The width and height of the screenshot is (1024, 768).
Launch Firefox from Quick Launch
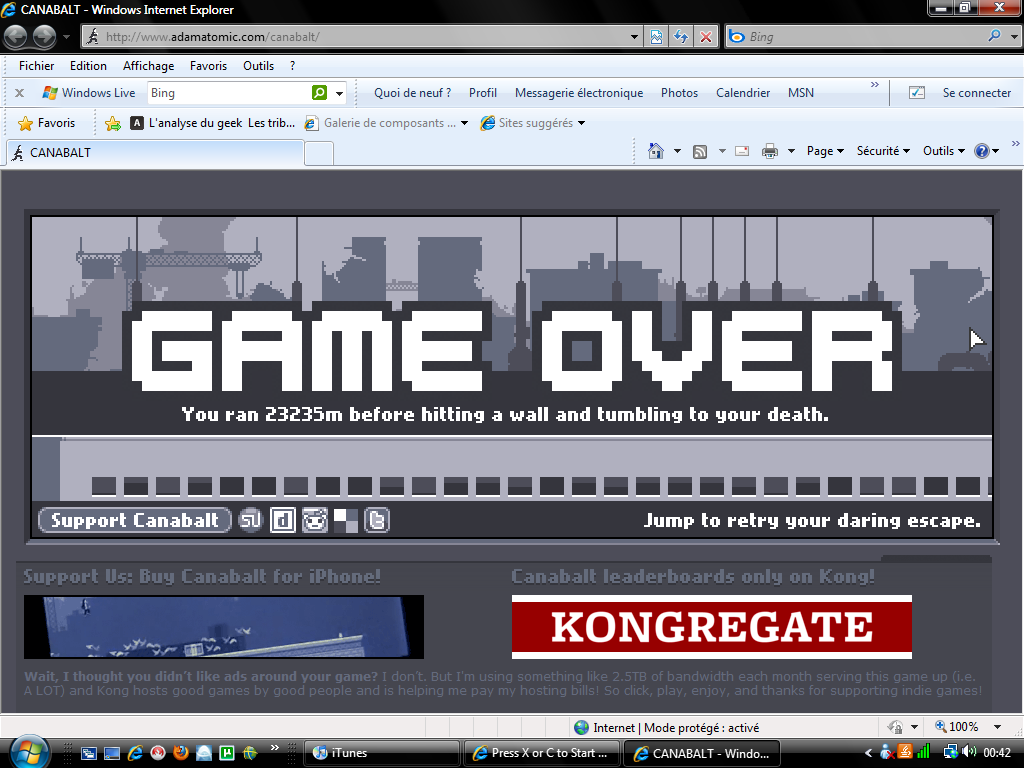click(181, 753)
